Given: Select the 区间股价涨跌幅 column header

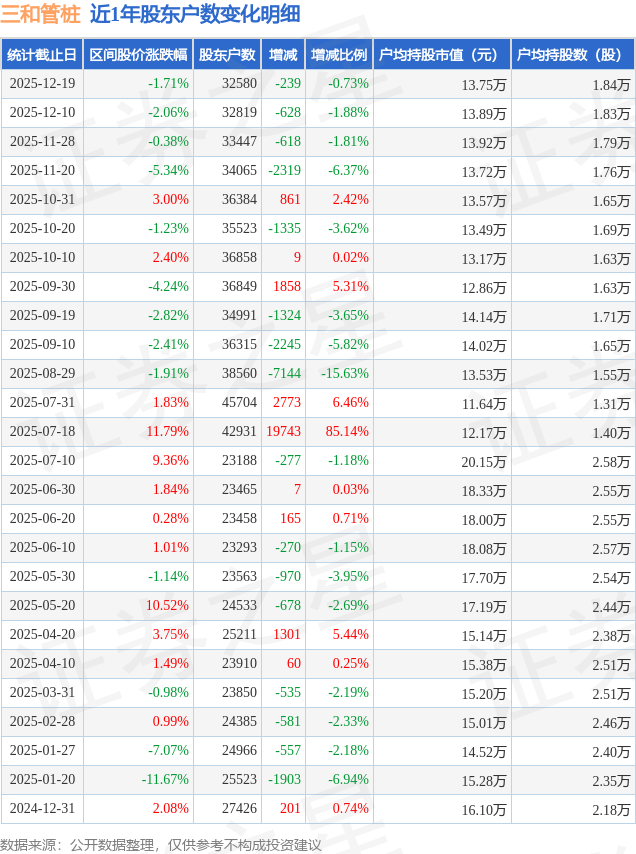Looking at the screenshot, I should pos(138,55).
